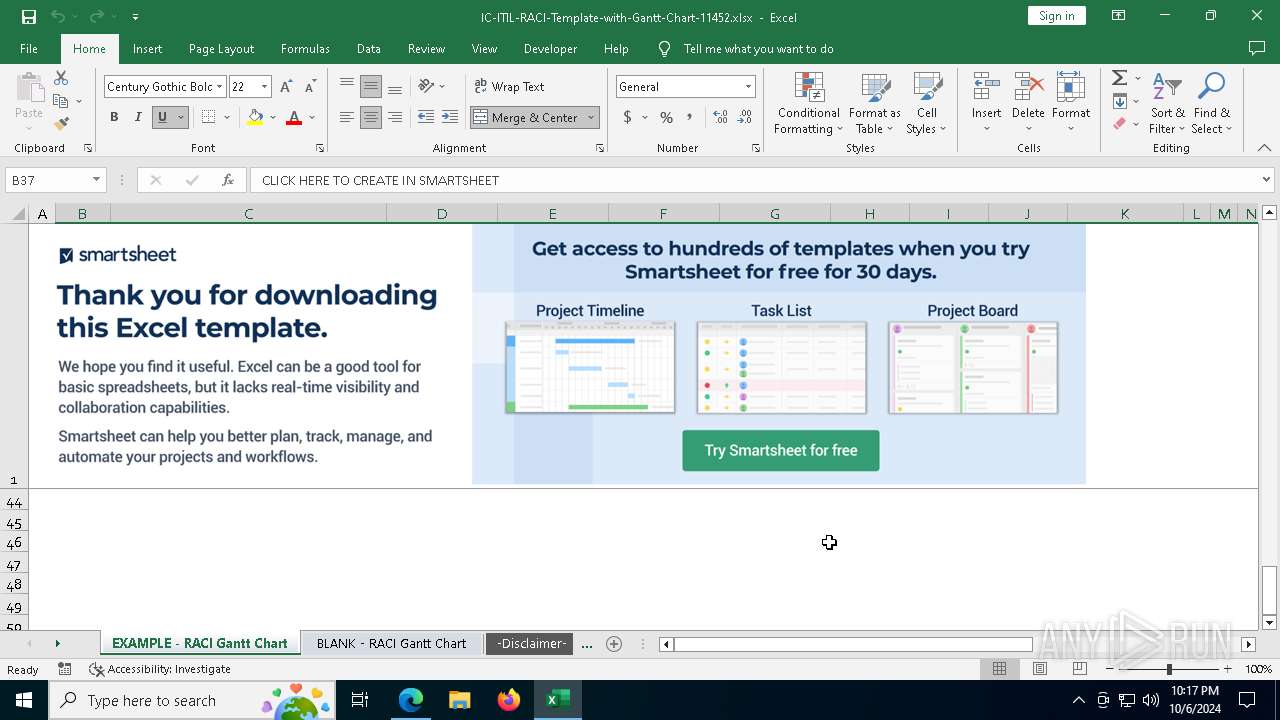Open Merge & Center dropdown arrow
1280x720 pixels.
point(591,117)
